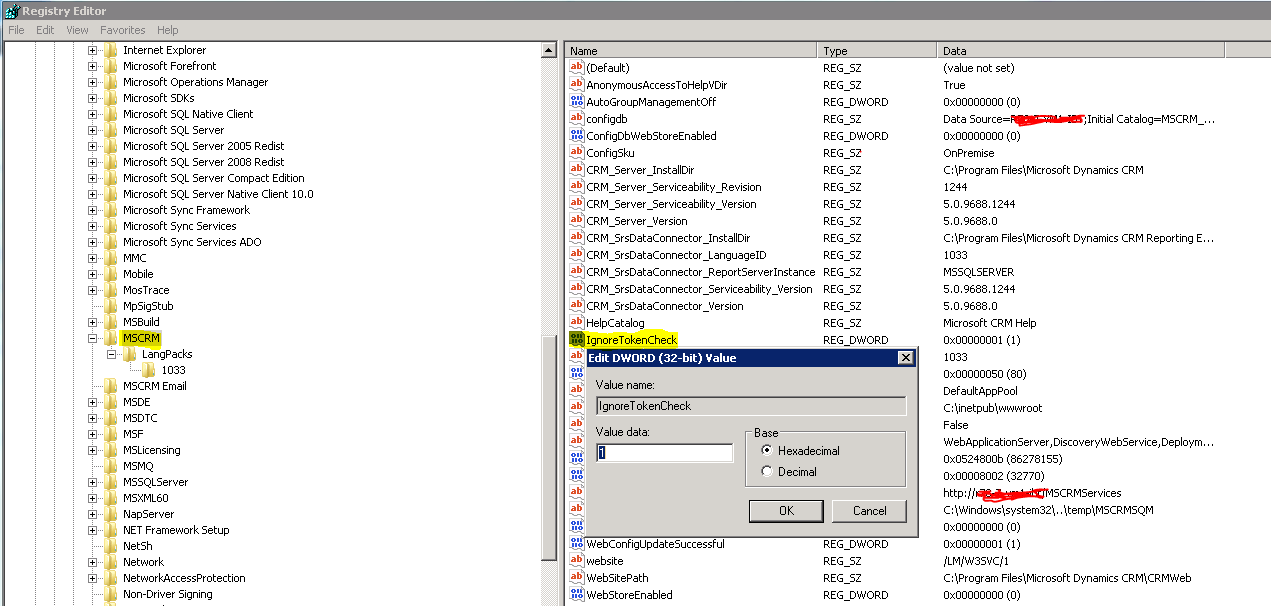Image resolution: width=1271 pixels, height=606 pixels.
Task: Select the MosTrace key in tree
Action: point(146,290)
